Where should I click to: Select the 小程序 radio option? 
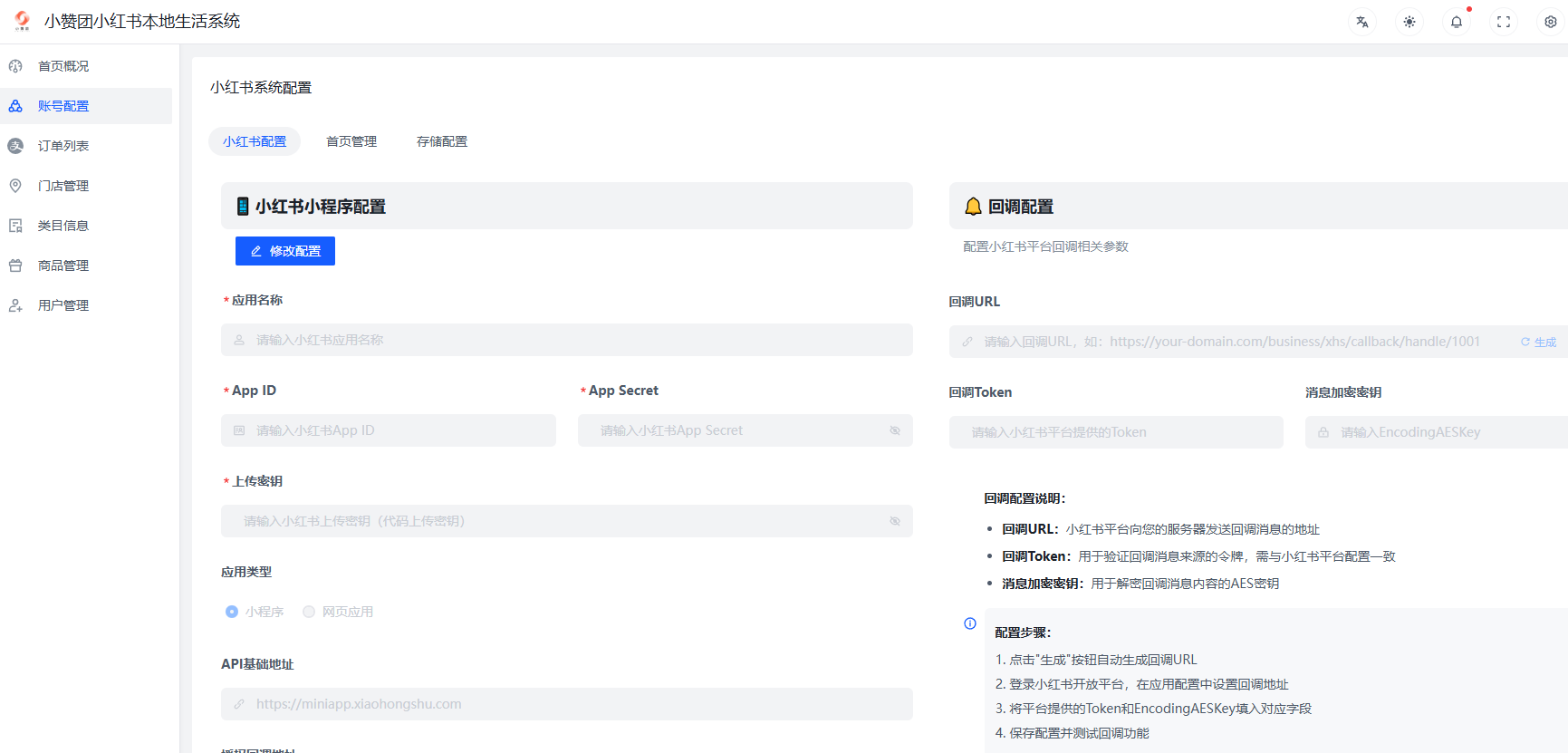[232, 612]
